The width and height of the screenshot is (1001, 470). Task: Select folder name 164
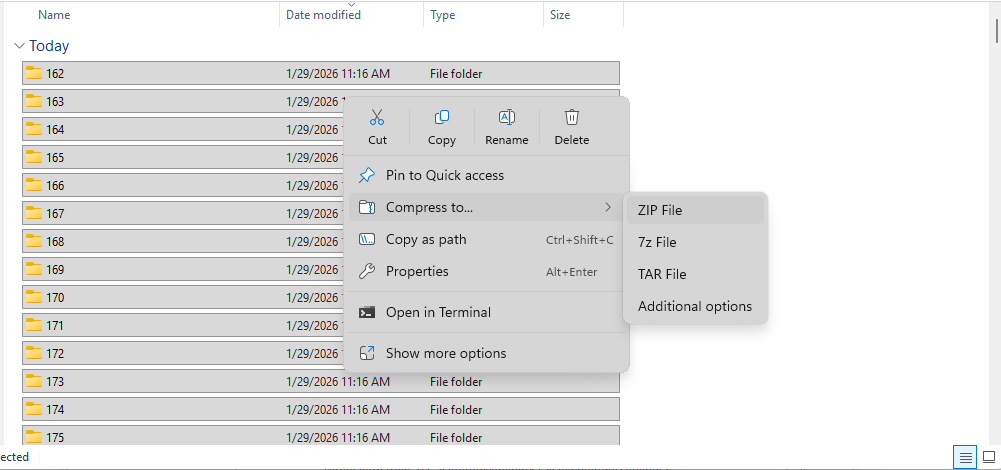[55, 130]
